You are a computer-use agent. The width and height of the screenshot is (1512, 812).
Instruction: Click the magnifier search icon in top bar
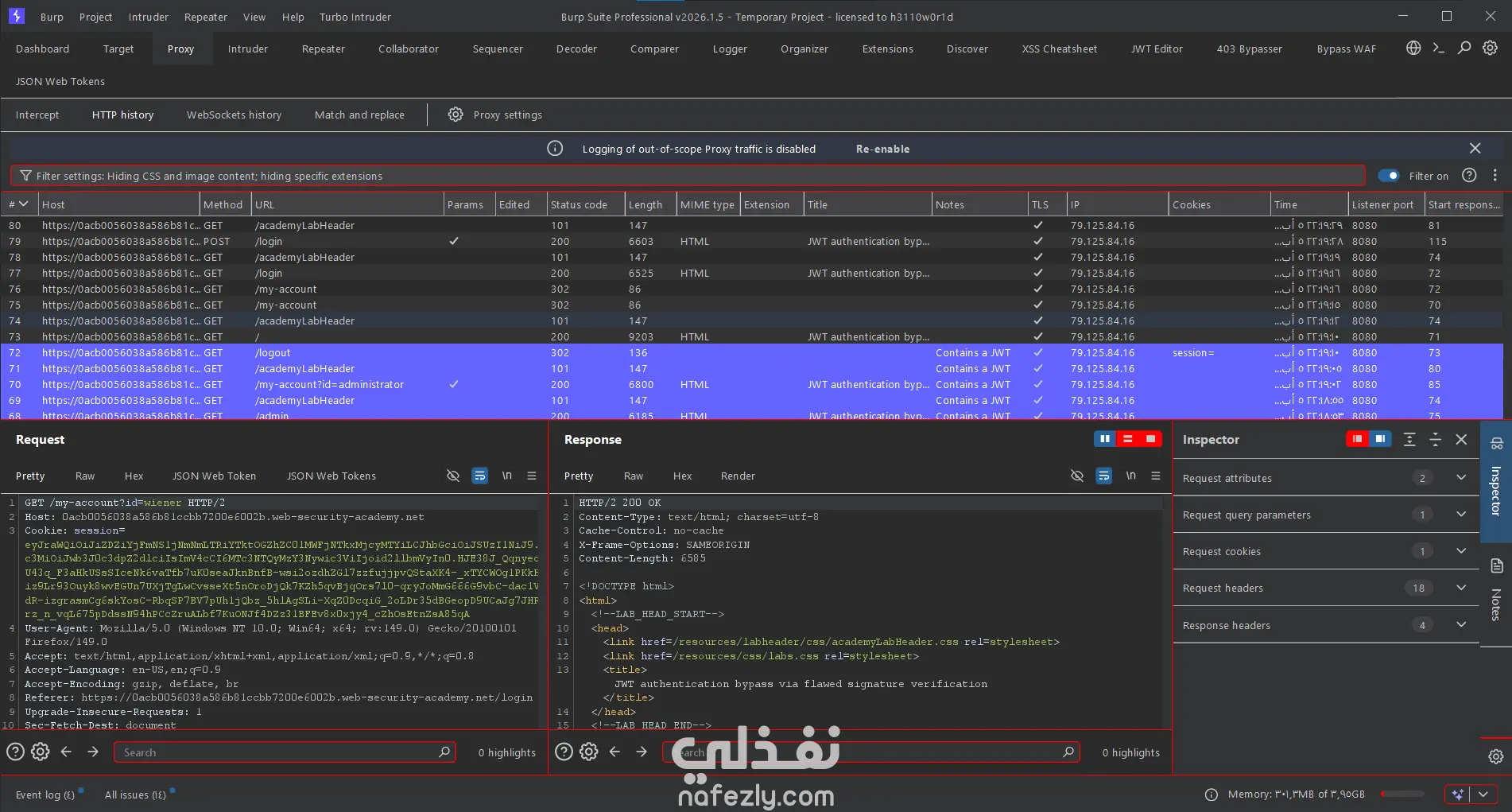pyautogui.click(x=1464, y=48)
